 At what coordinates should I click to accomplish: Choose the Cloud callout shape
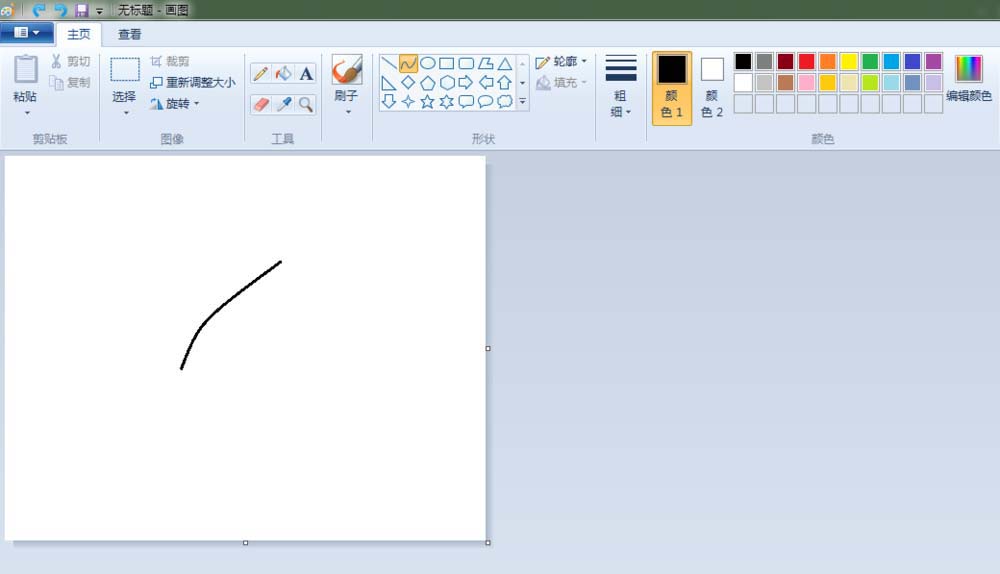click(505, 101)
